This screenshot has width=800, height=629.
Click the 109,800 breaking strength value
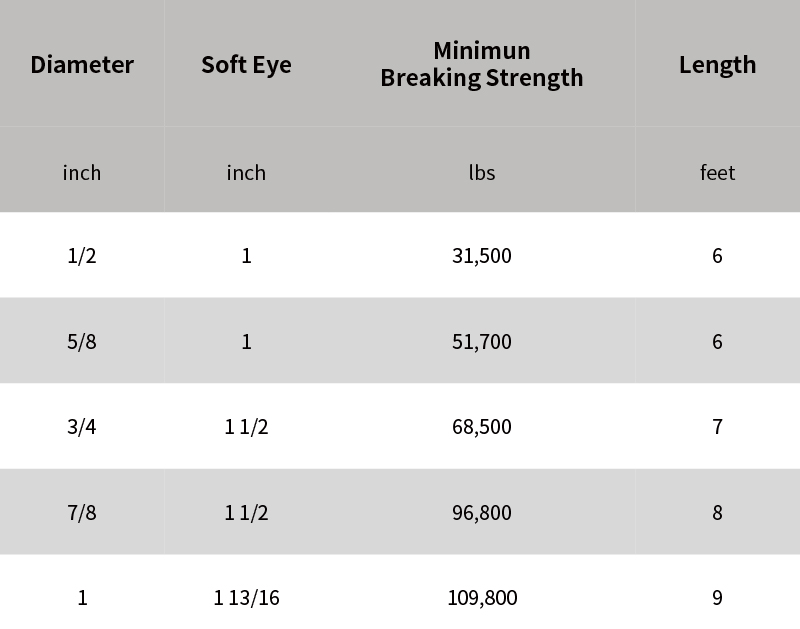click(x=482, y=597)
